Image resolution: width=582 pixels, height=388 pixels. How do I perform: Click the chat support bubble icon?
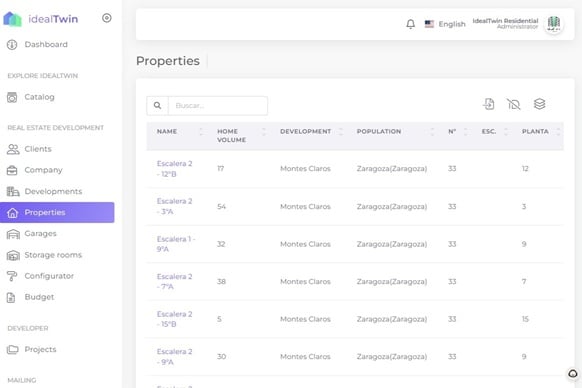click(x=573, y=374)
